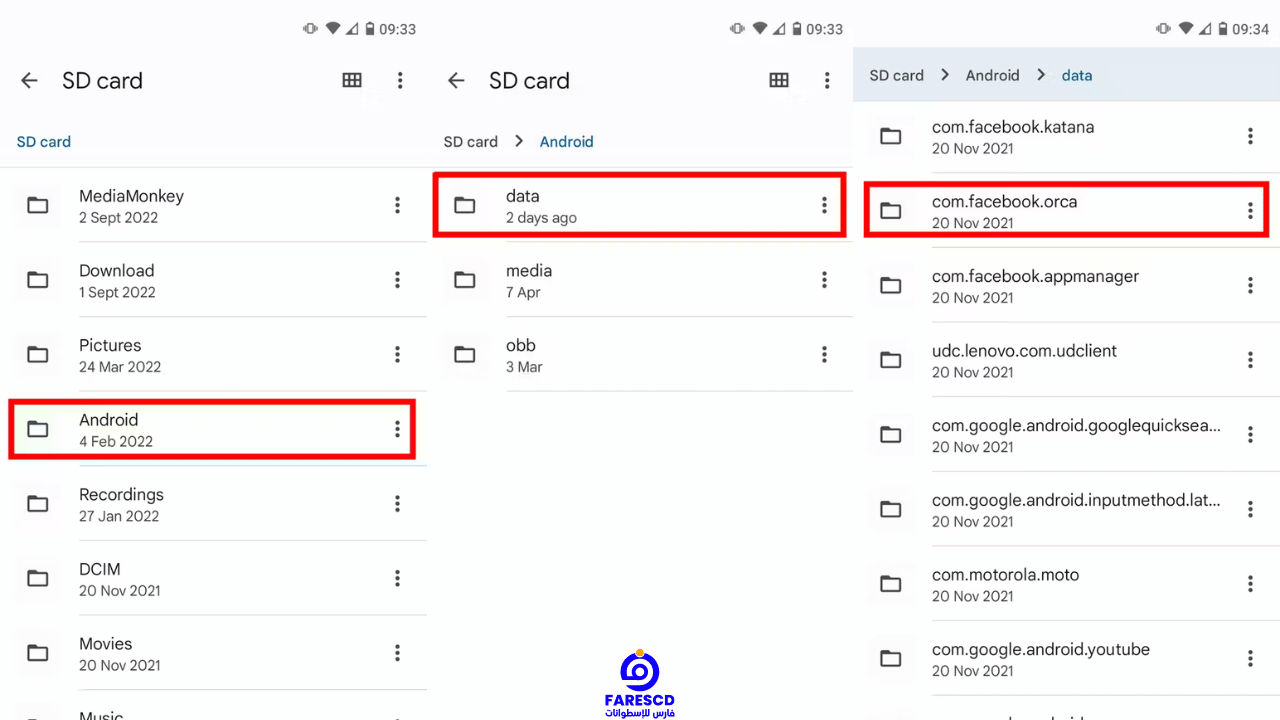Go back using the arrow in left SD card panel
The height and width of the screenshot is (720, 1280).
tap(29, 81)
